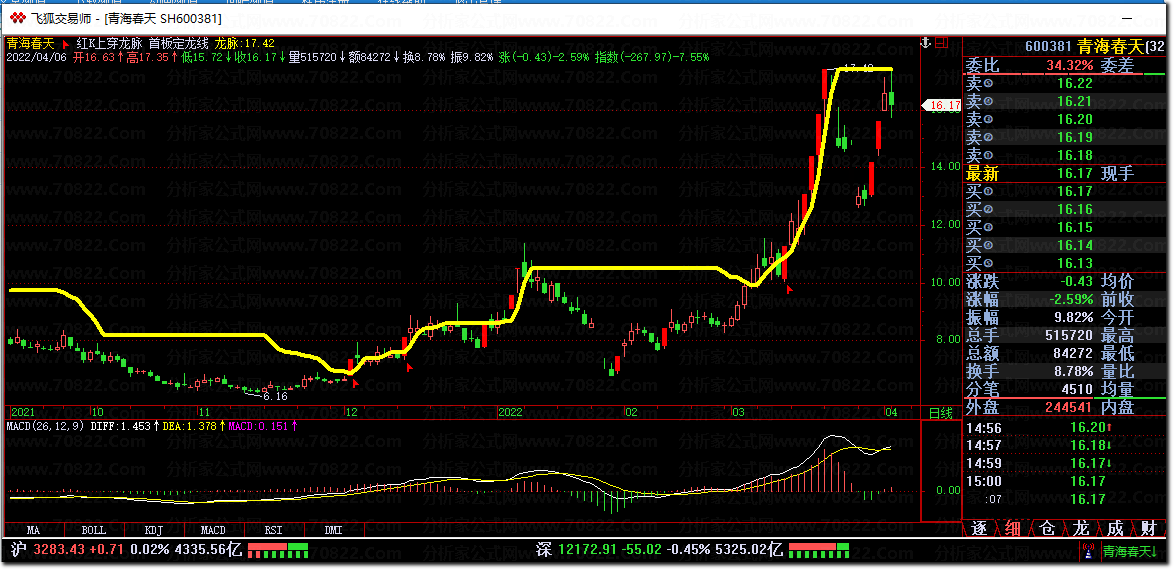Switch indicator to BOLL tab
Image resolution: width=1175 pixels, height=570 pixels.
point(94,530)
